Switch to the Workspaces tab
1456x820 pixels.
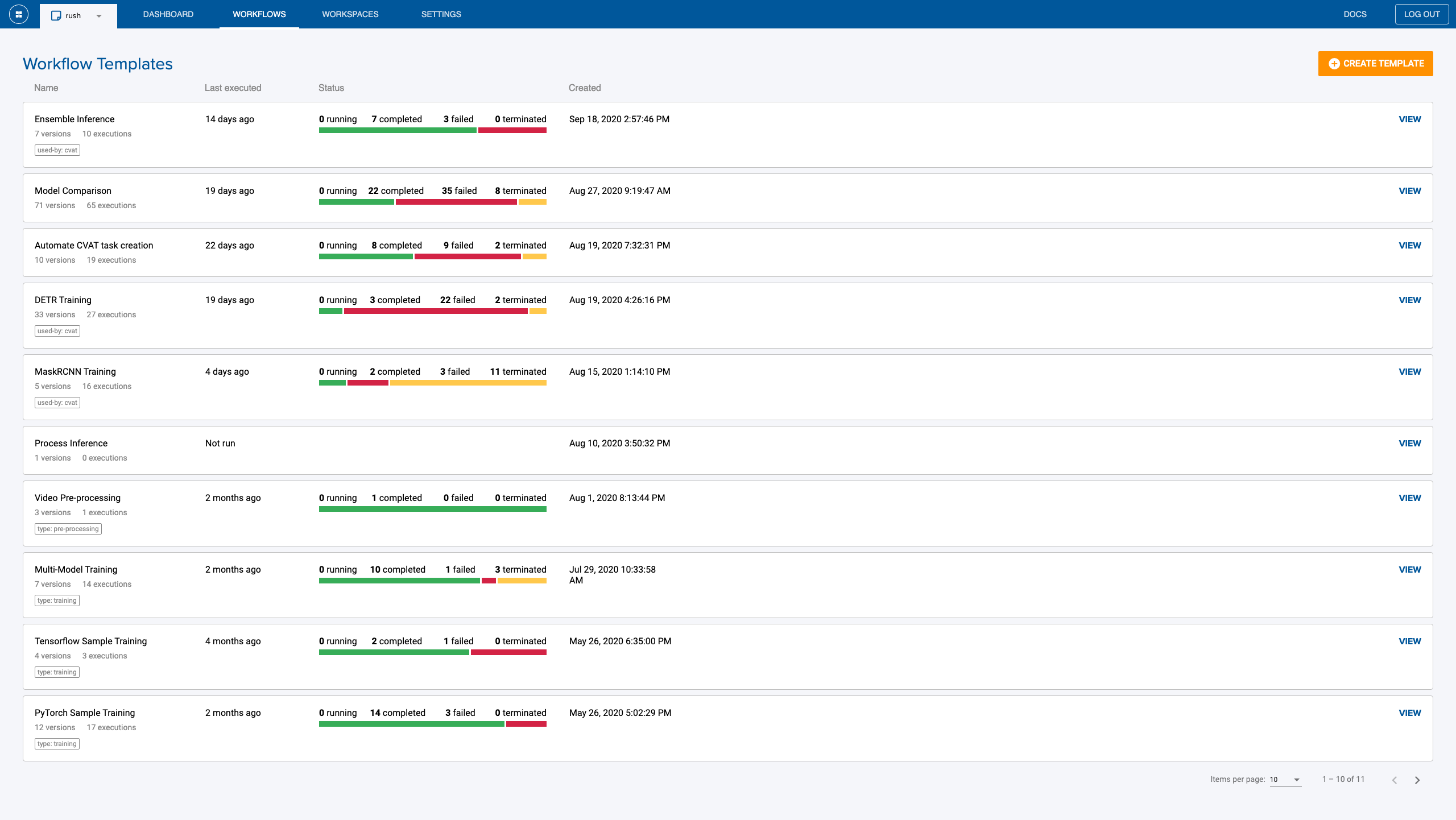350,14
